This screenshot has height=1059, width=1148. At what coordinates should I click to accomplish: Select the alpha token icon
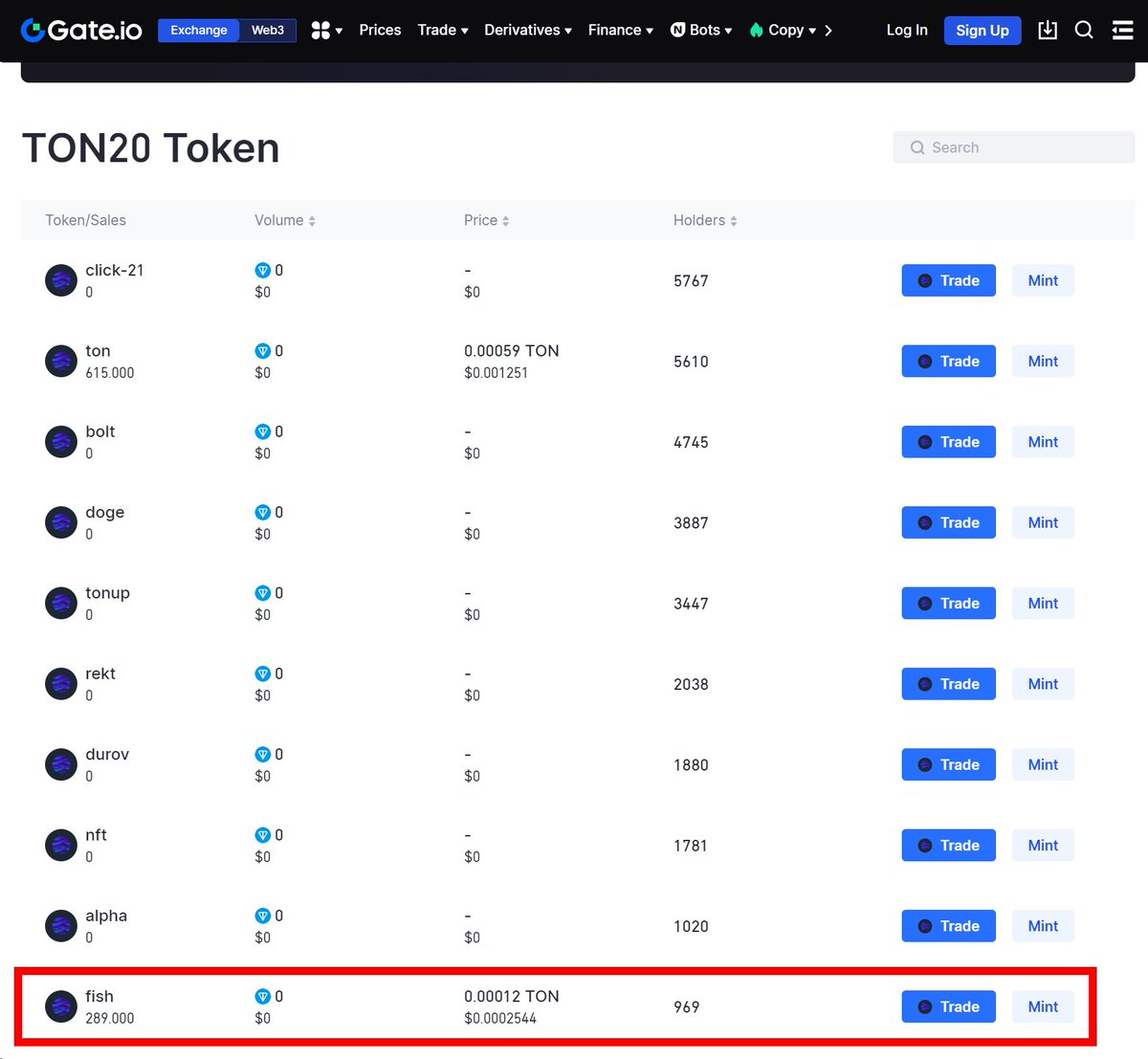(x=61, y=926)
